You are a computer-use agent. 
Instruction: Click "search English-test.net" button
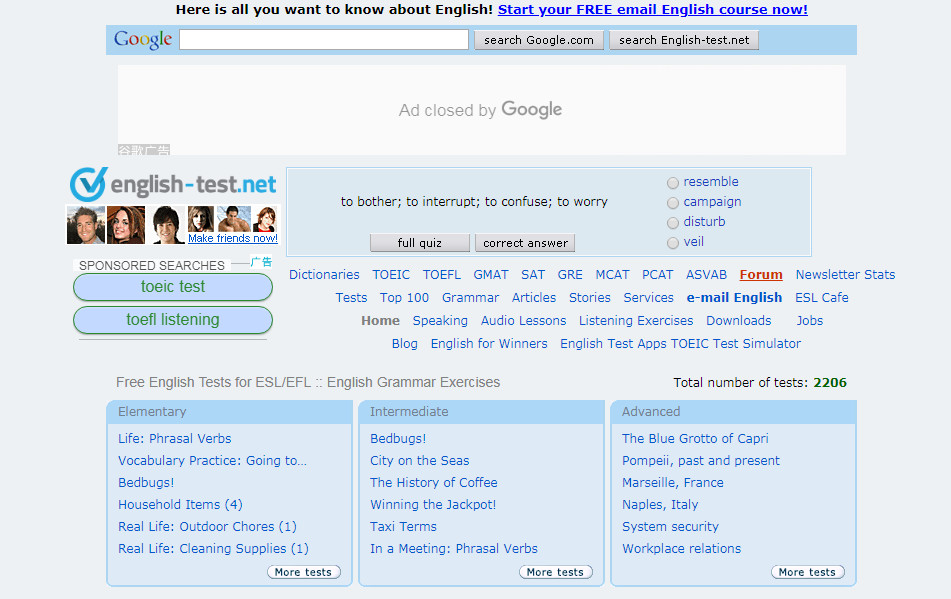tap(684, 40)
